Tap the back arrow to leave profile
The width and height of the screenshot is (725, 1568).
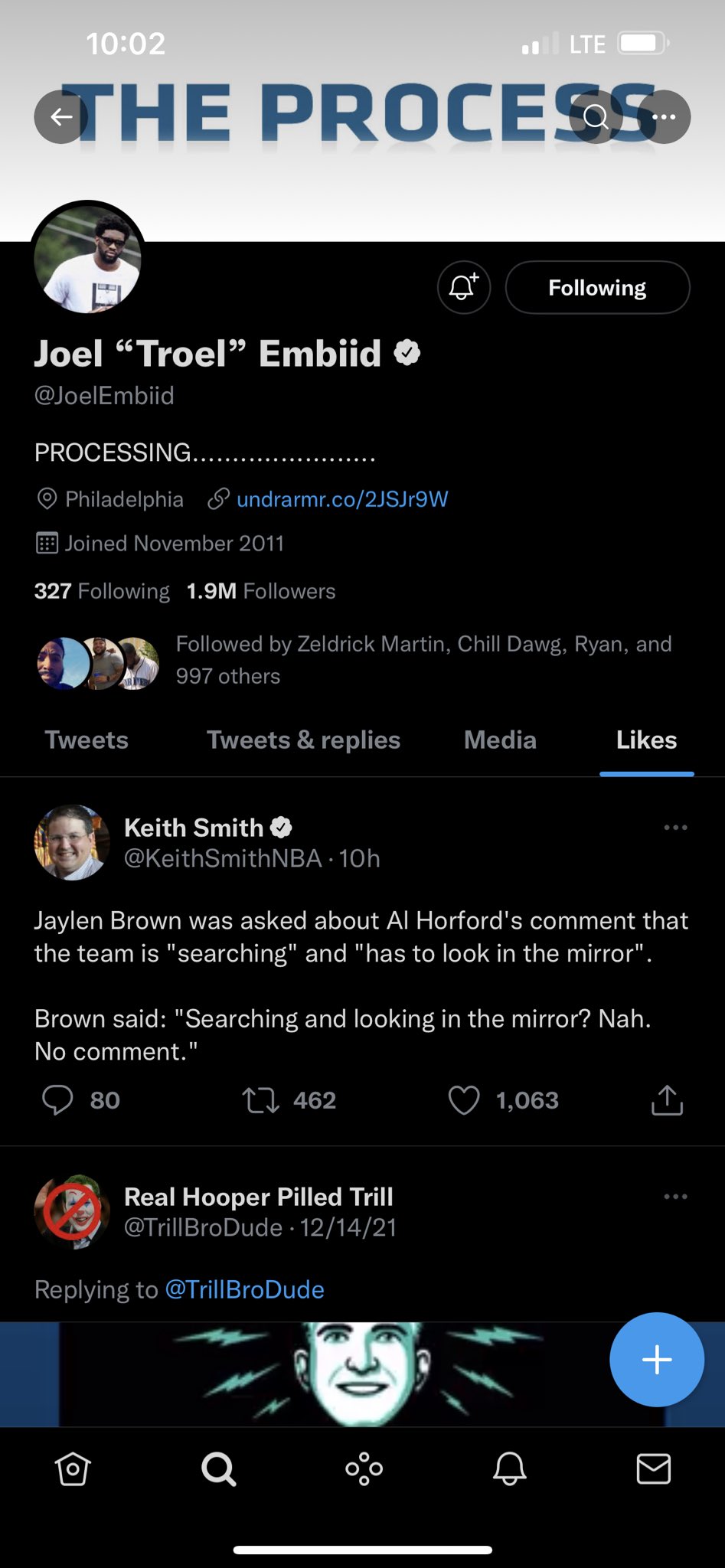[61, 117]
